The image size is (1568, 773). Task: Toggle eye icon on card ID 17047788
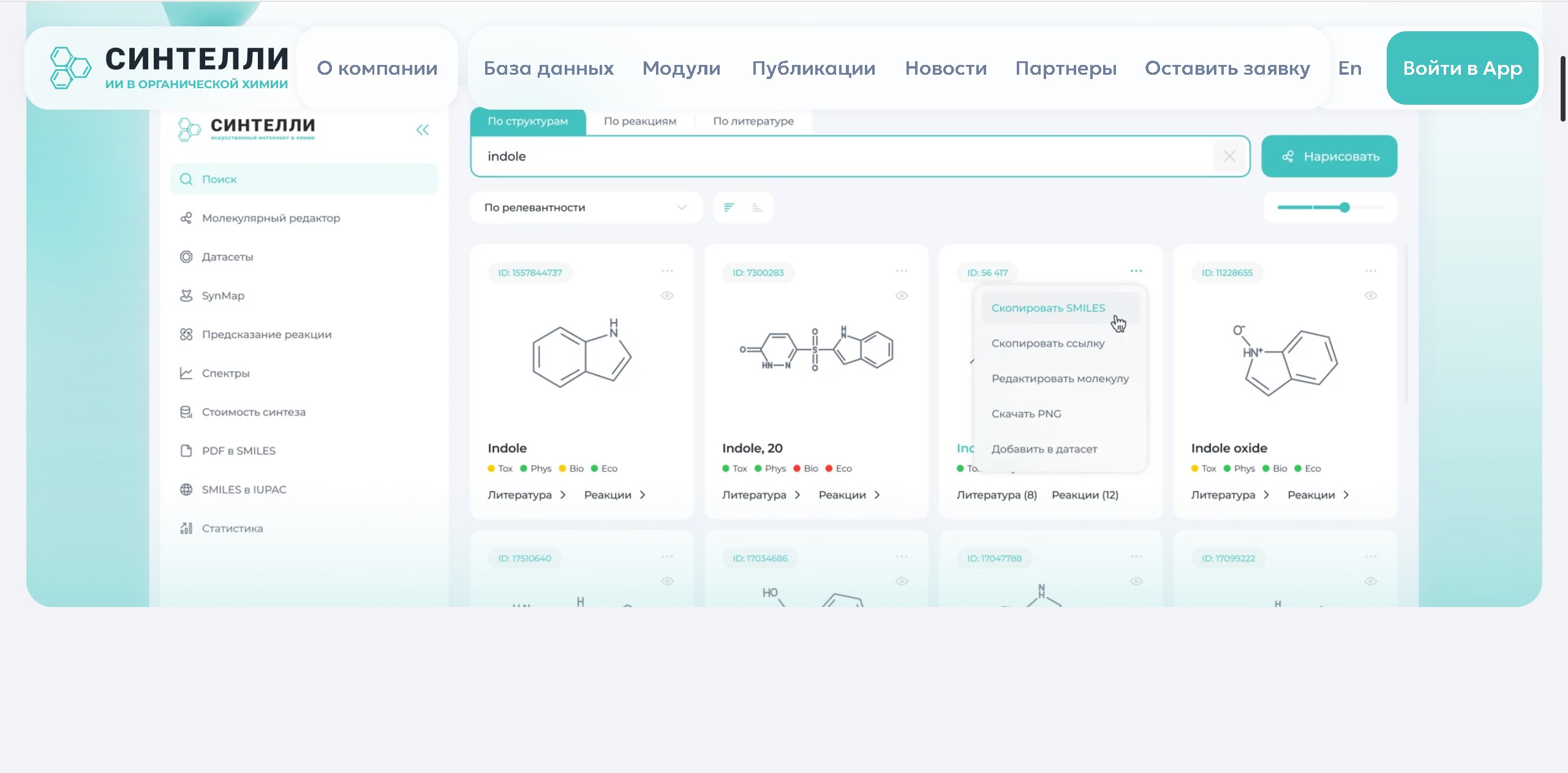1136,581
